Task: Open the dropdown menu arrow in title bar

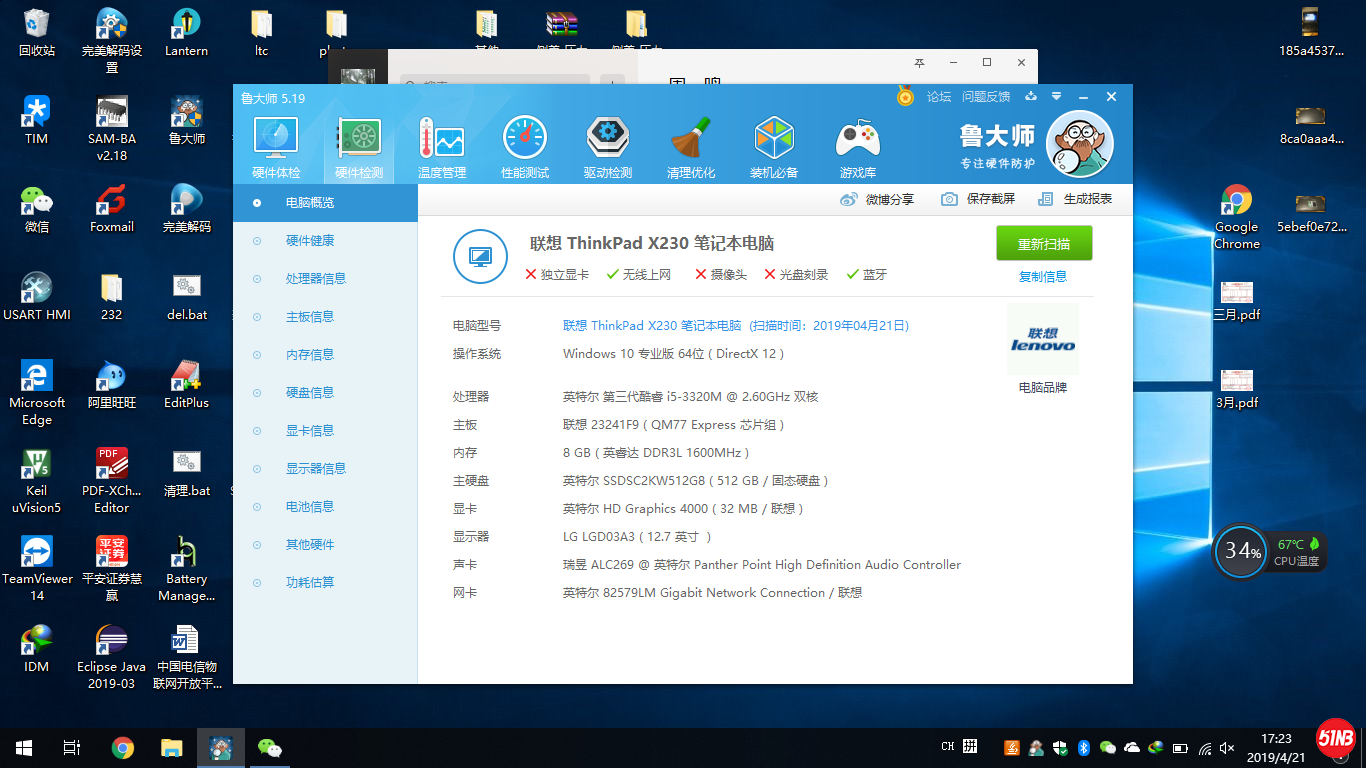Action: tap(1056, 97)
